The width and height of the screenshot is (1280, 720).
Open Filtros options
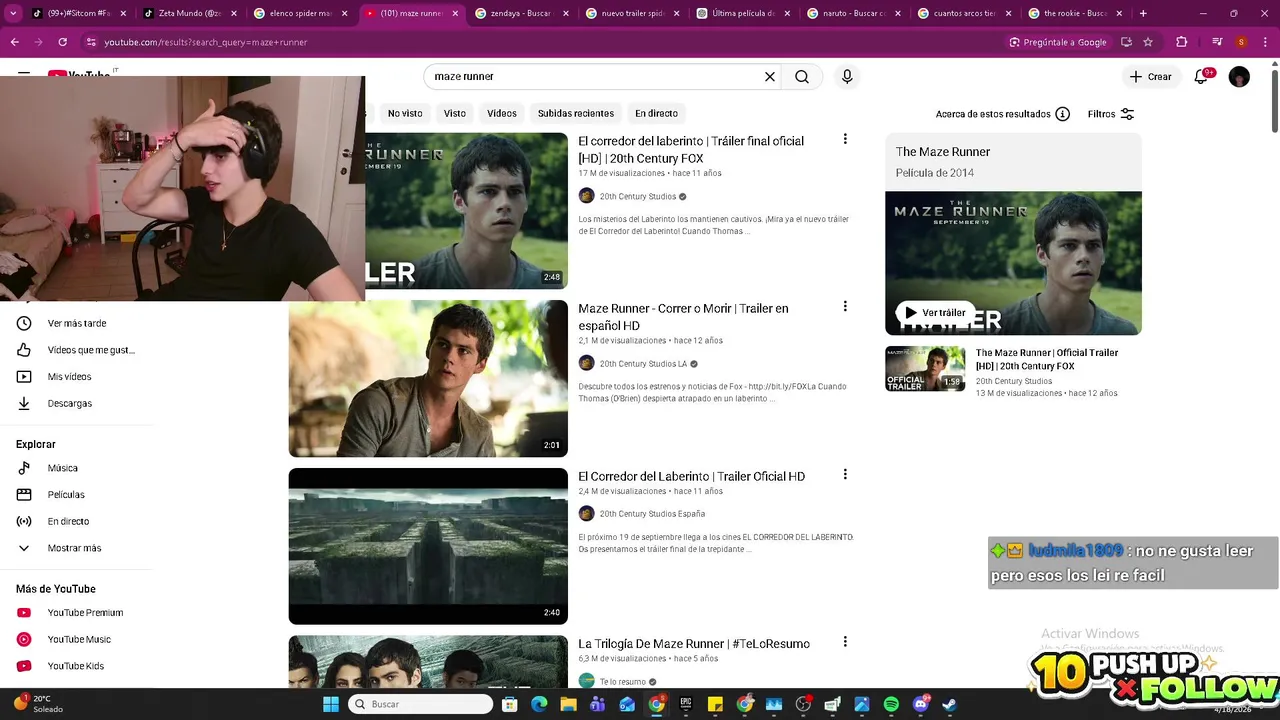pos(1111,114)
